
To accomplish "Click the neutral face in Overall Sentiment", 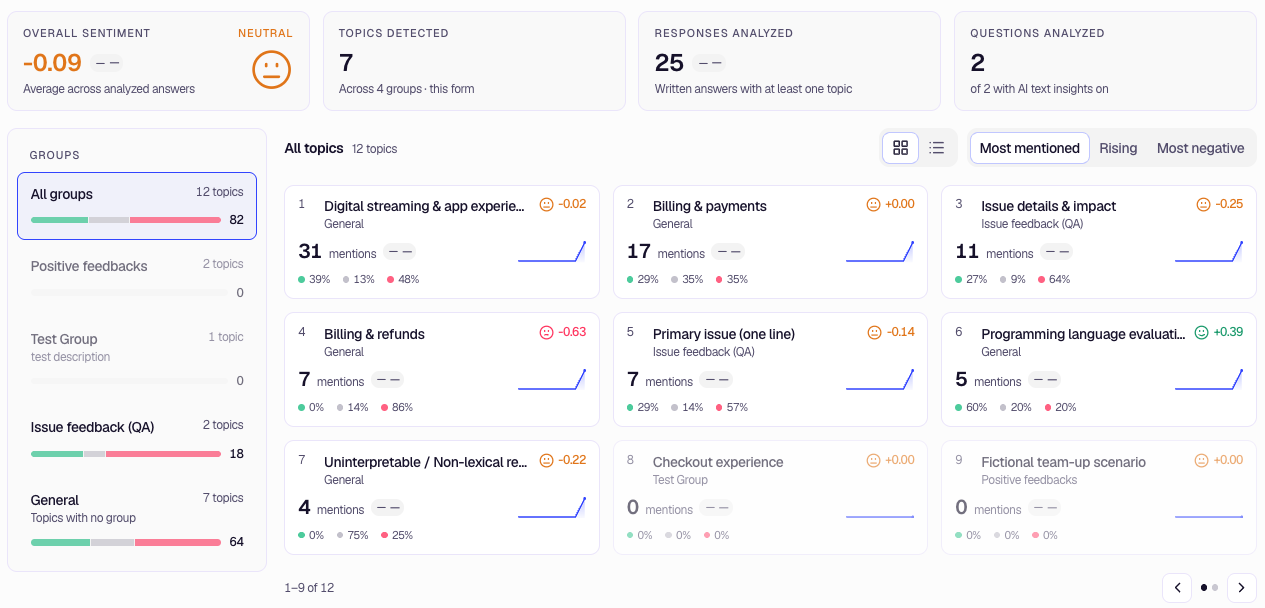I will [271, 69].
